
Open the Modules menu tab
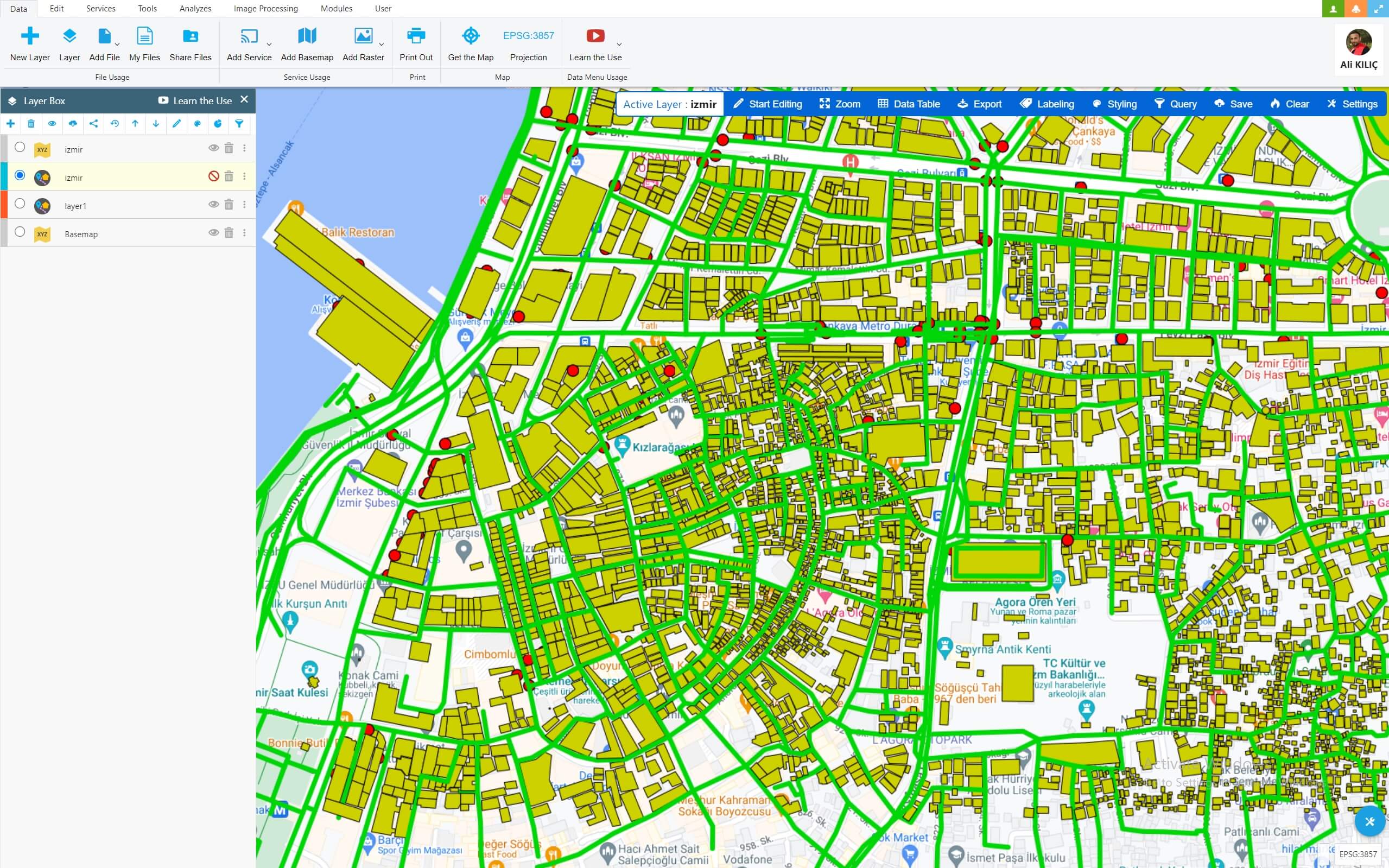(337, 9)
